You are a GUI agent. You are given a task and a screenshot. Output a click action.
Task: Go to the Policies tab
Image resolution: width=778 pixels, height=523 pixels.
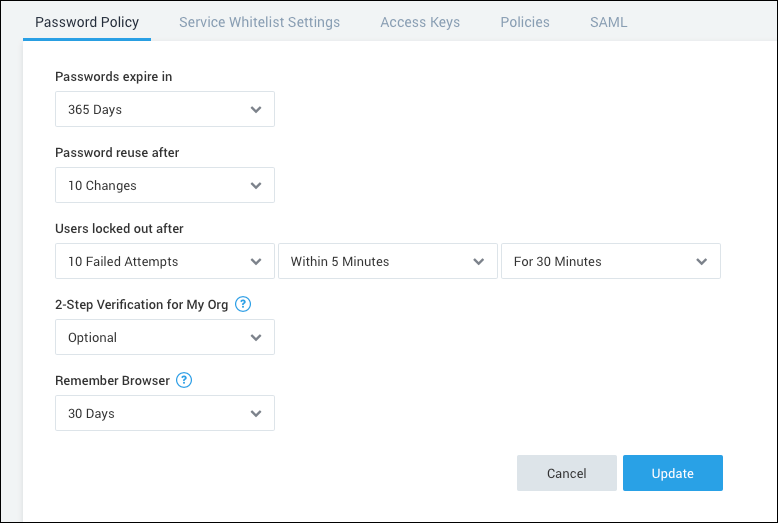(525, 22)
